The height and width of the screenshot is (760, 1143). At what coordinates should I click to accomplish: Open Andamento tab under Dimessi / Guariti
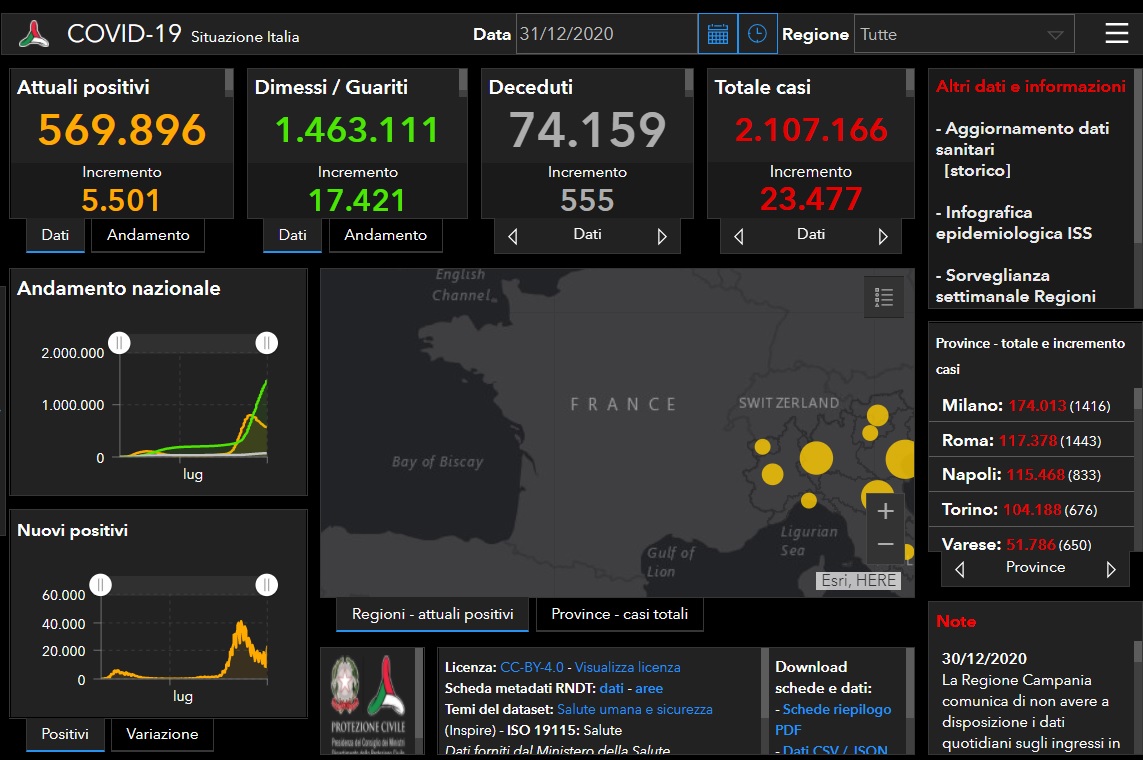[385, 235]
